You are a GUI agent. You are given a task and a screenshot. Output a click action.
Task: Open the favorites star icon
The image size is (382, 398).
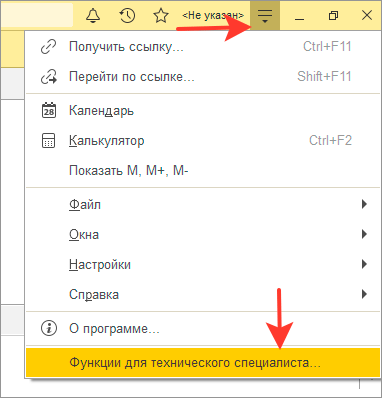coord(161,15)
